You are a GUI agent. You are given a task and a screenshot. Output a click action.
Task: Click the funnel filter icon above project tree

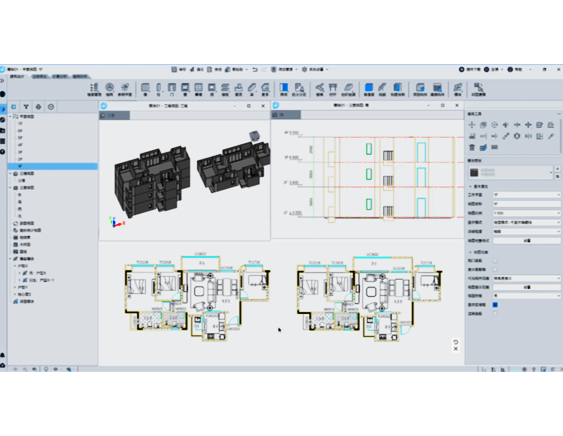pyautogui.click(x=26, y=107)
